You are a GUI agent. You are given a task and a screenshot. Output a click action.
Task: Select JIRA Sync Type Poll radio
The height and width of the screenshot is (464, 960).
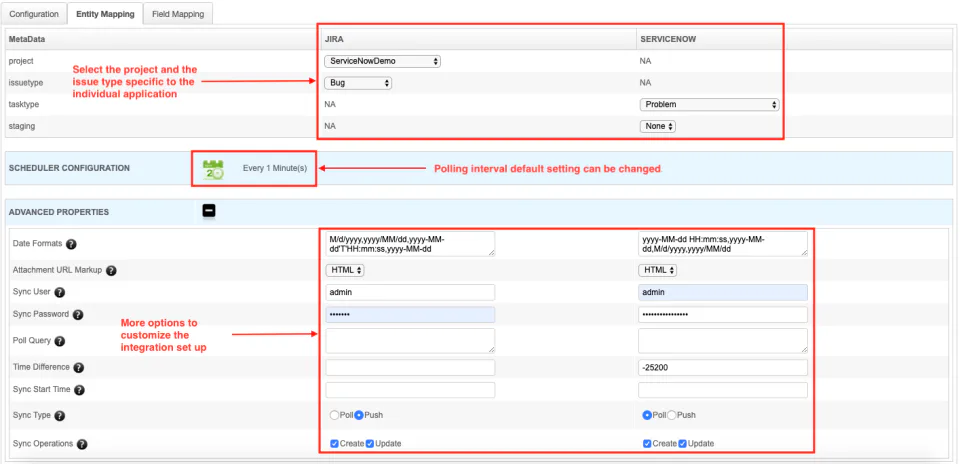click(x=334, y=415)
